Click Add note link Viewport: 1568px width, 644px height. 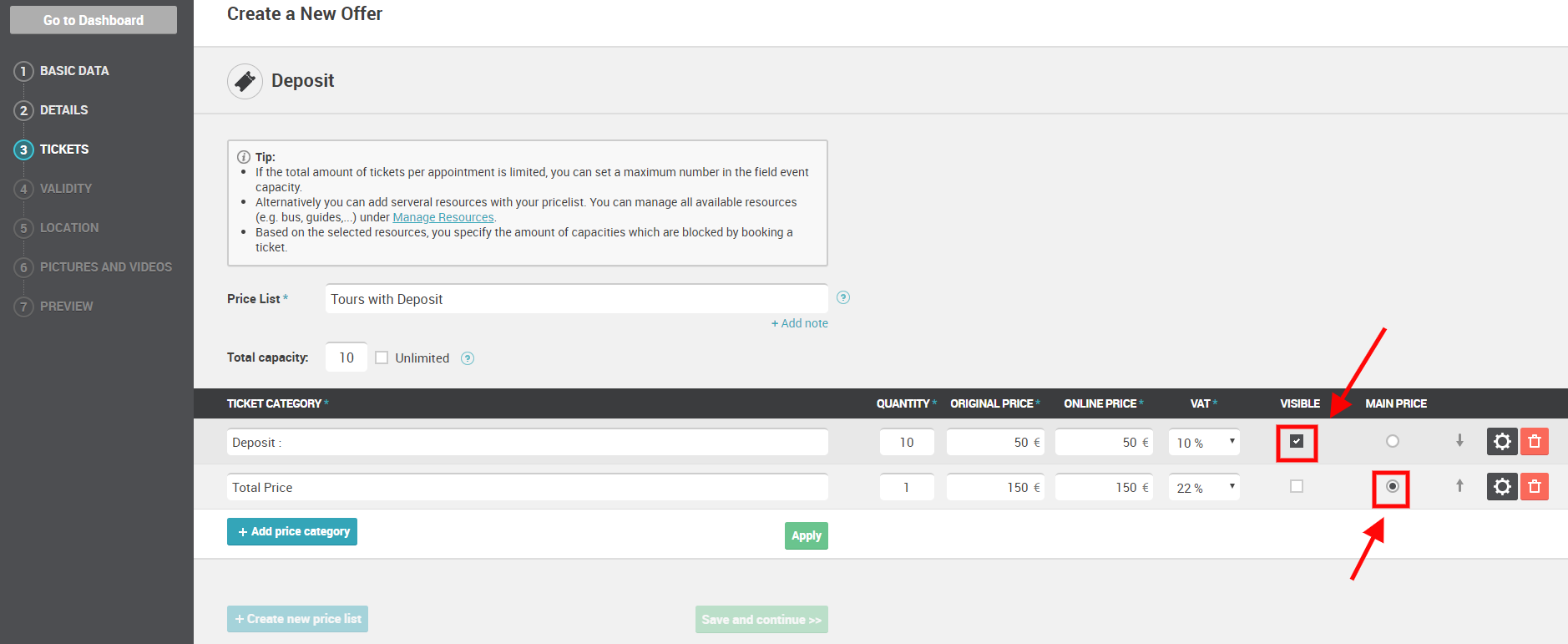tap(800, 323)
